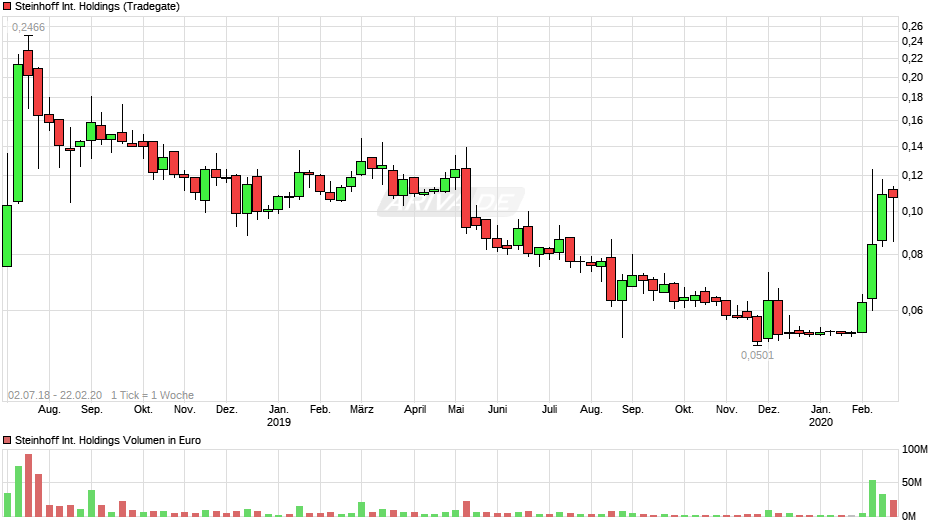Click the 0,0501 low price label
The width and height of the screenshot is (940, 526).
point(757,355)
